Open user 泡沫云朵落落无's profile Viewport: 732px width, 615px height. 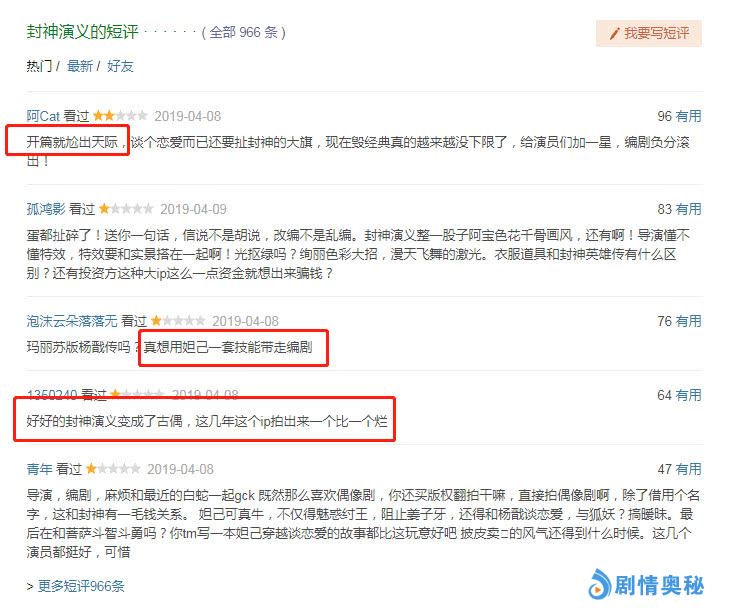(72, 321)
